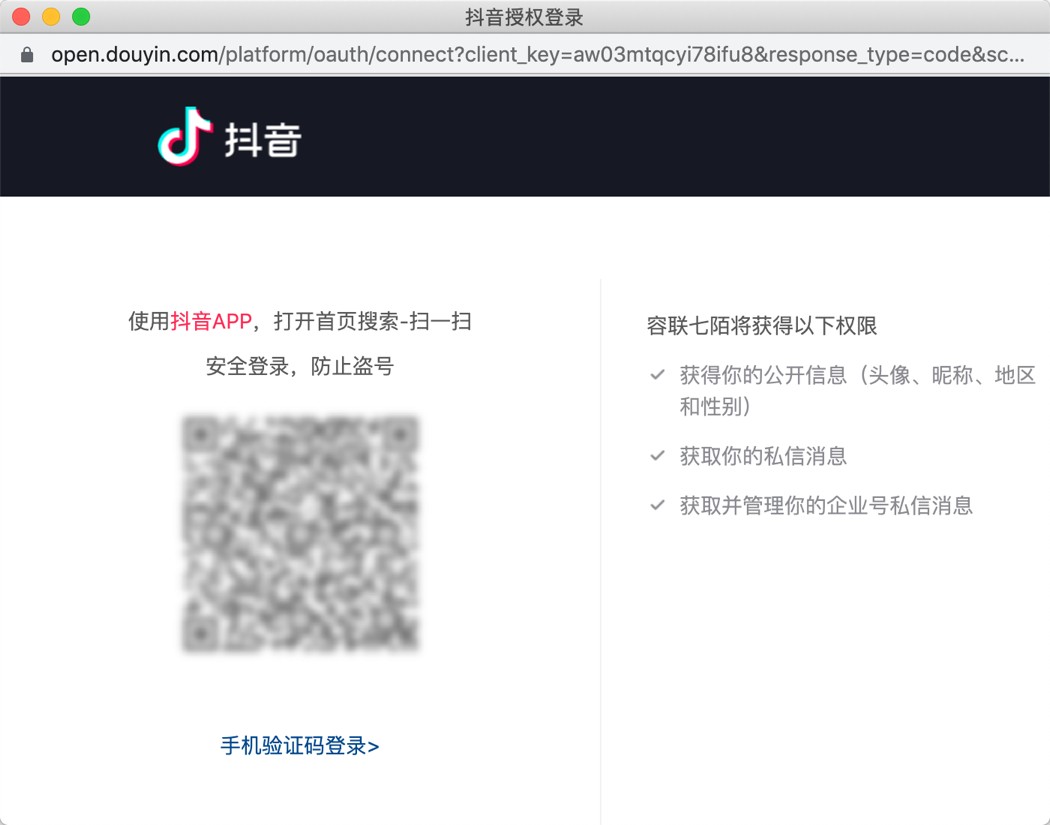This screenshot has width=1050, height=825.
Task: Maximize the window with the green button
Action: pyautogui.click(x=81, y=17)
